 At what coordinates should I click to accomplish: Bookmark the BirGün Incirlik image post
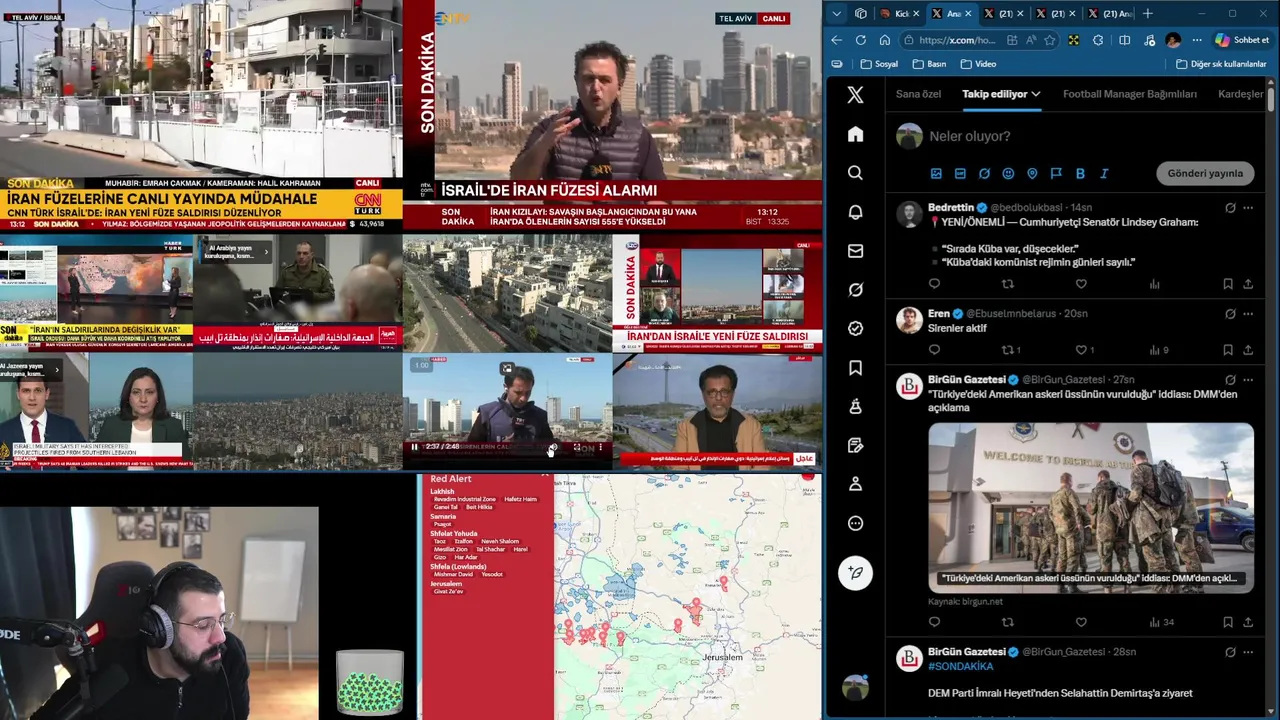tap(1228, 622)
